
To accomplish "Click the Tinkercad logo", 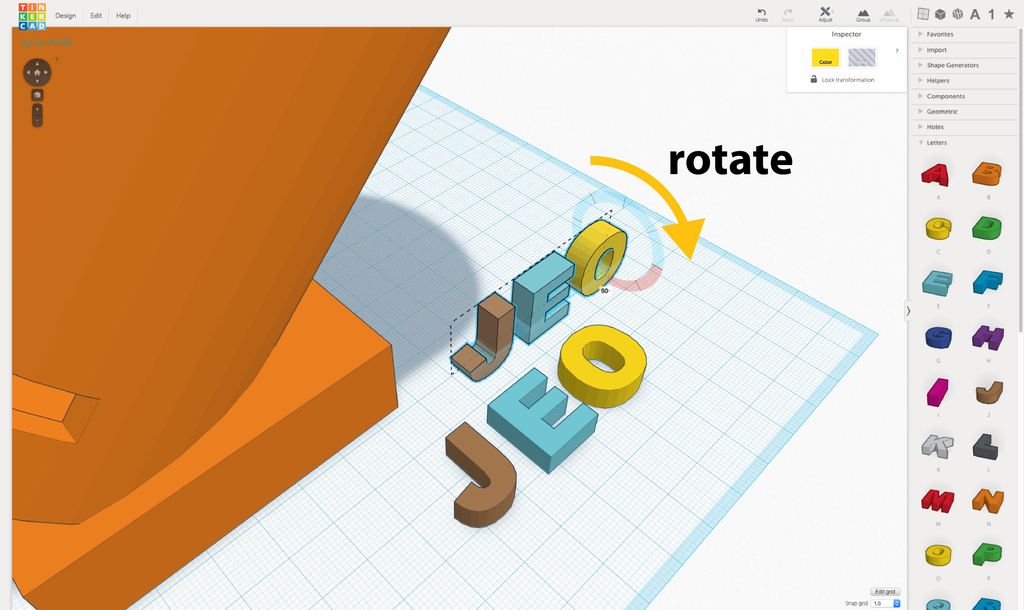I will point(32,16).
